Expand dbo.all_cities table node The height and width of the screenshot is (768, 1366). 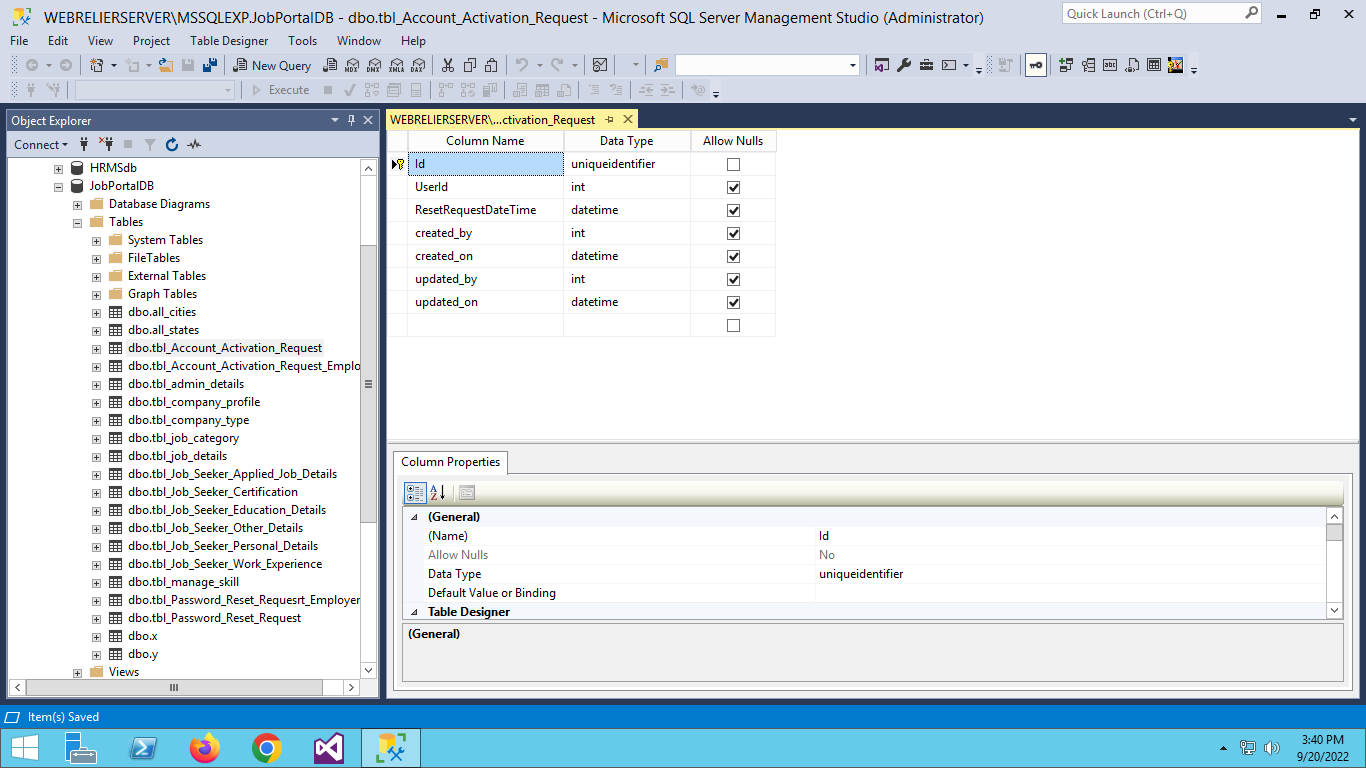tap(96, 312)
